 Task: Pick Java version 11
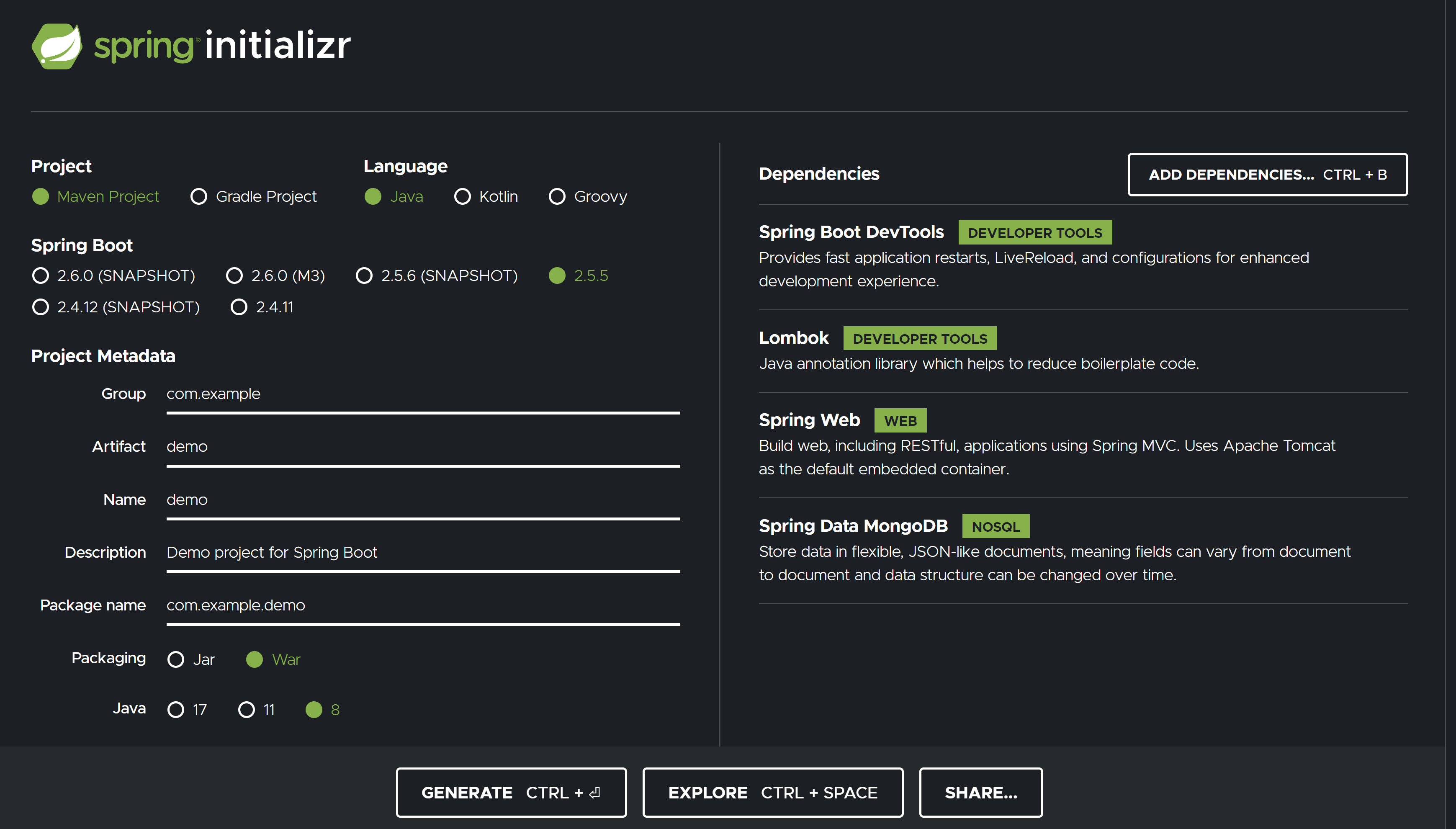tap(247, 709)
